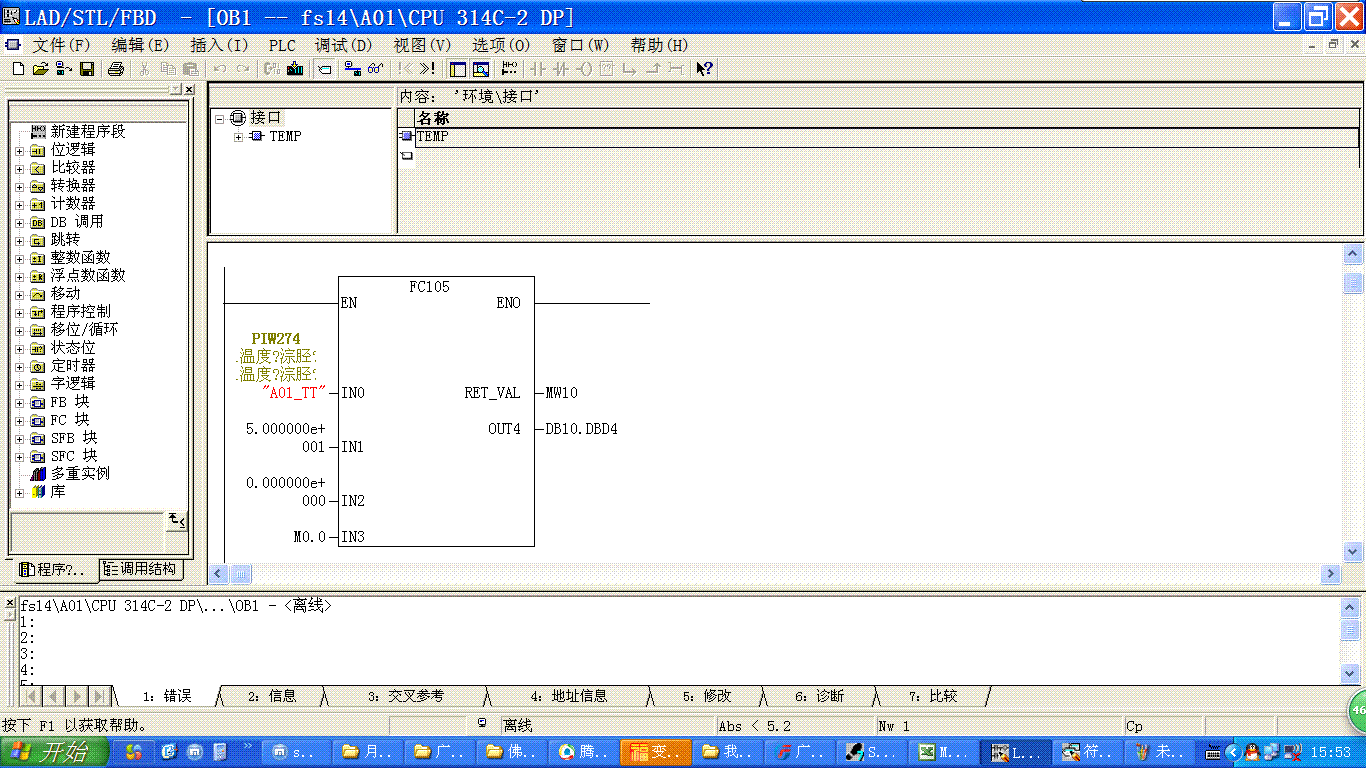This screenshot has width=1366, height=768.
Task: Toggle the details view toolbar button
Action: click(x=481, y=69)
